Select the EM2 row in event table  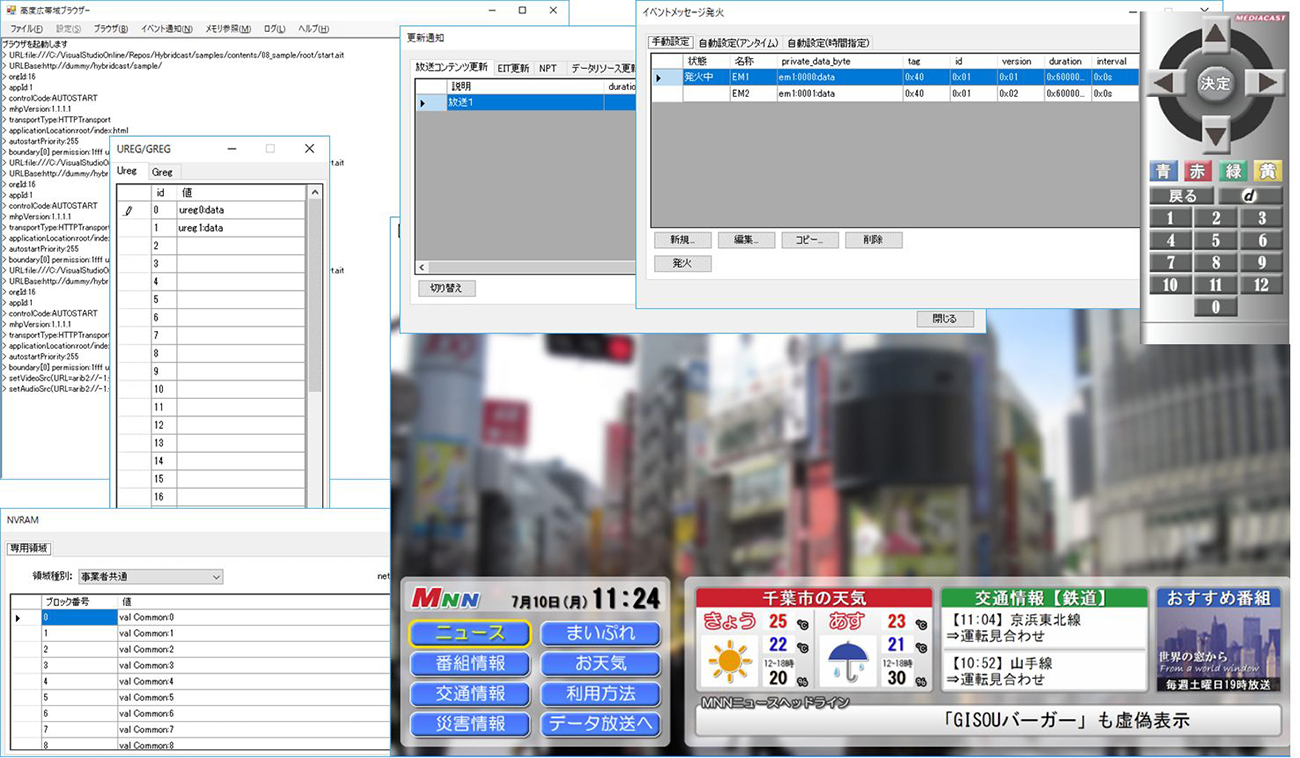(740, 94)
